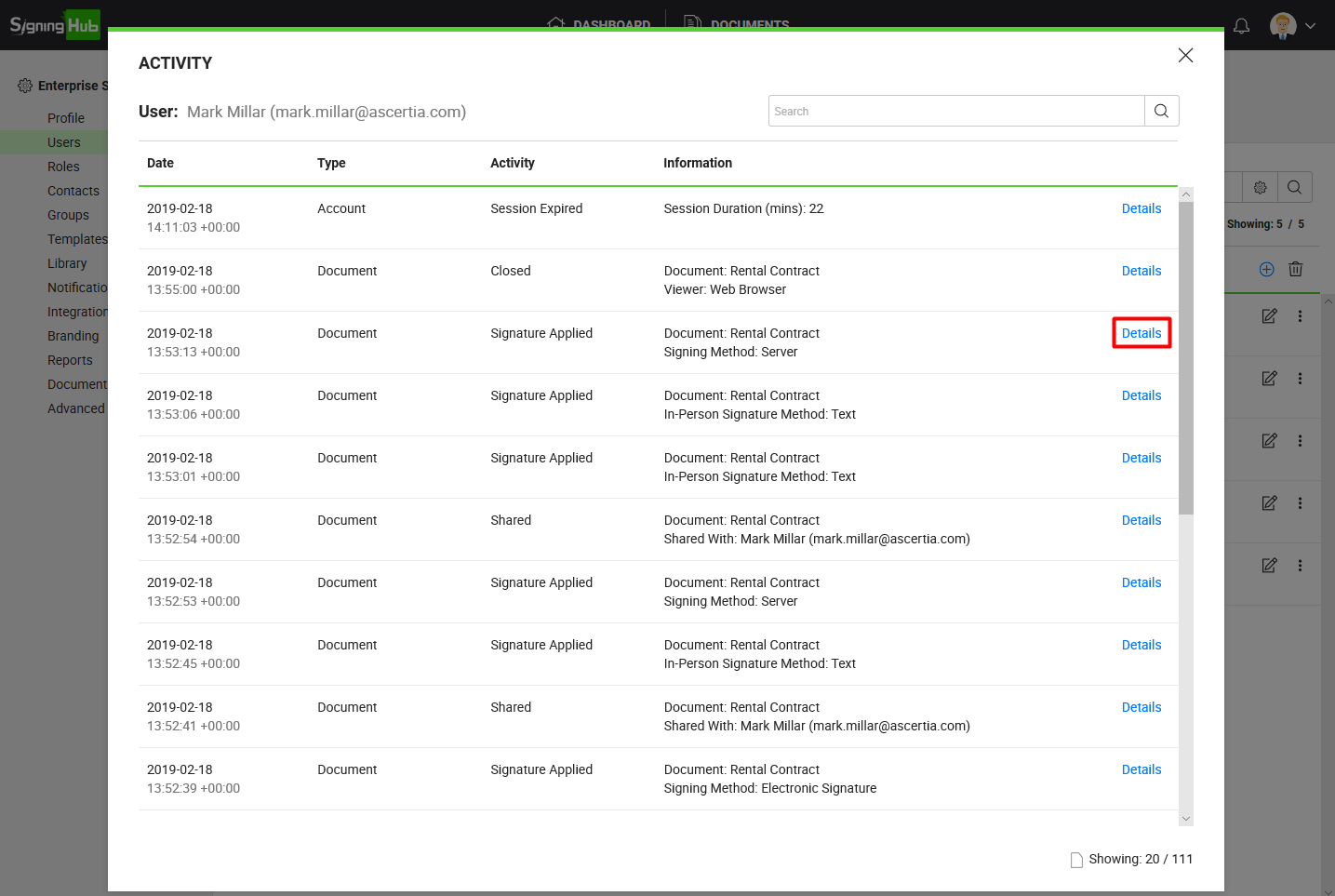Open Details for 13:52:39 Electronic Signature entry
Viewport: 1335px width, 896px height.
click(x=1141, y=769)
